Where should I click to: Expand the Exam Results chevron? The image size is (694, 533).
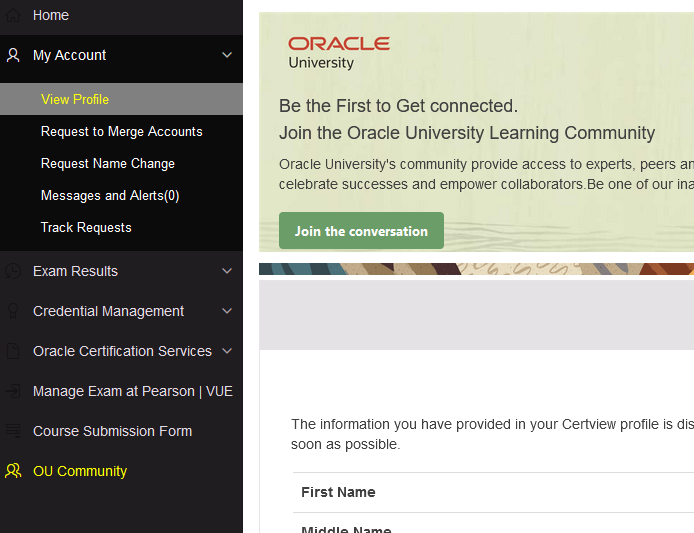[x=227, y=271]
